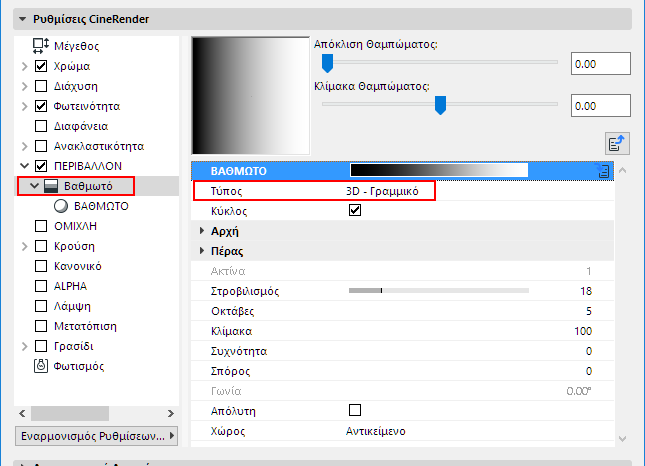Image resolution: width=645 pixels, height=466 pixels.
Task: Collapse the ΠΕΡΙΒΑΛΛΟΝ tree node
Action: (25, 166)
